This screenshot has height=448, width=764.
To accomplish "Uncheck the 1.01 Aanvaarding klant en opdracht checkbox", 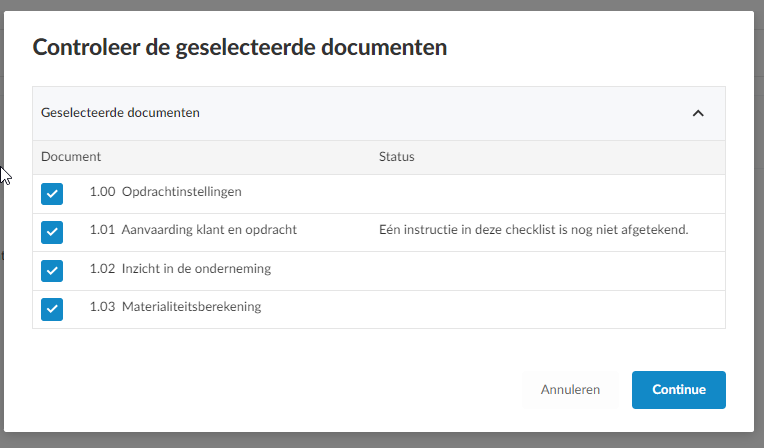I will click(52, 232).
